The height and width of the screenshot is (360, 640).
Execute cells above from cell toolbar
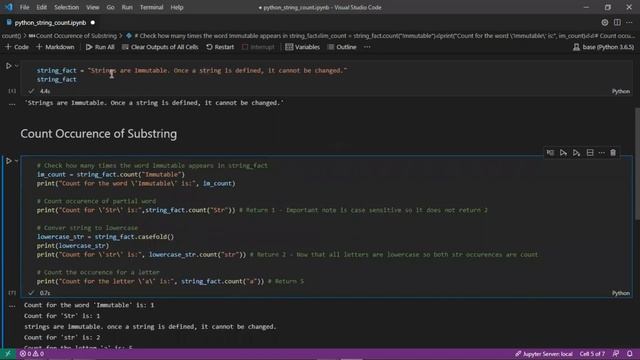click(x=563, y=153)
